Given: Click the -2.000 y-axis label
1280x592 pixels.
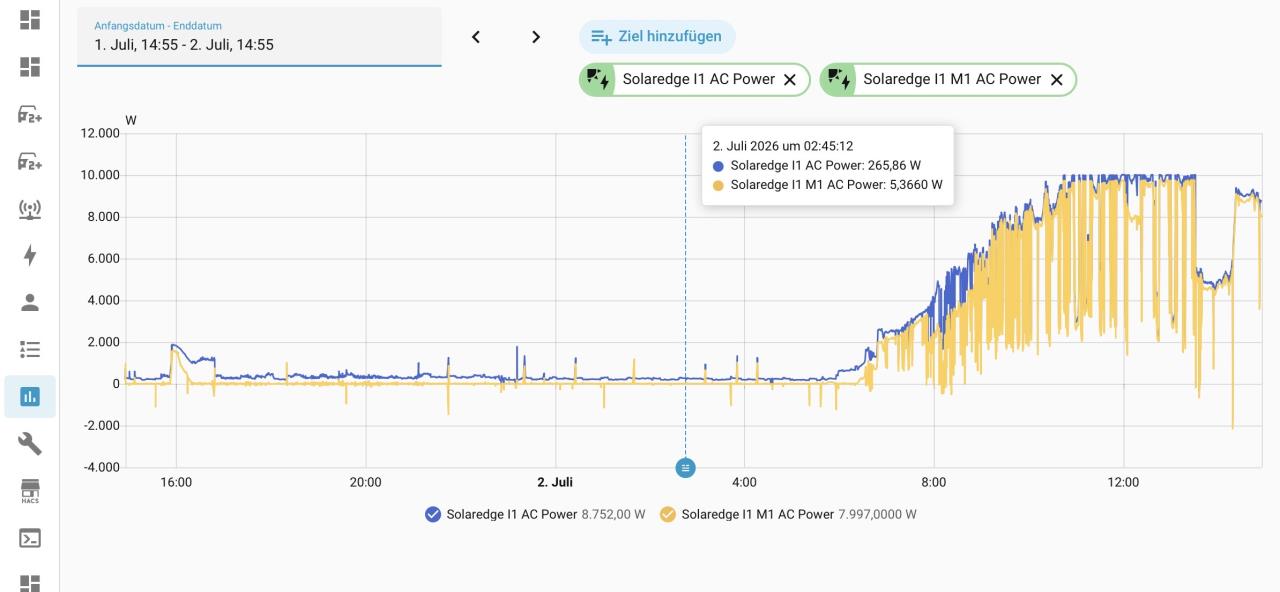Looking at the screenshot, I should tap(100, 425).
